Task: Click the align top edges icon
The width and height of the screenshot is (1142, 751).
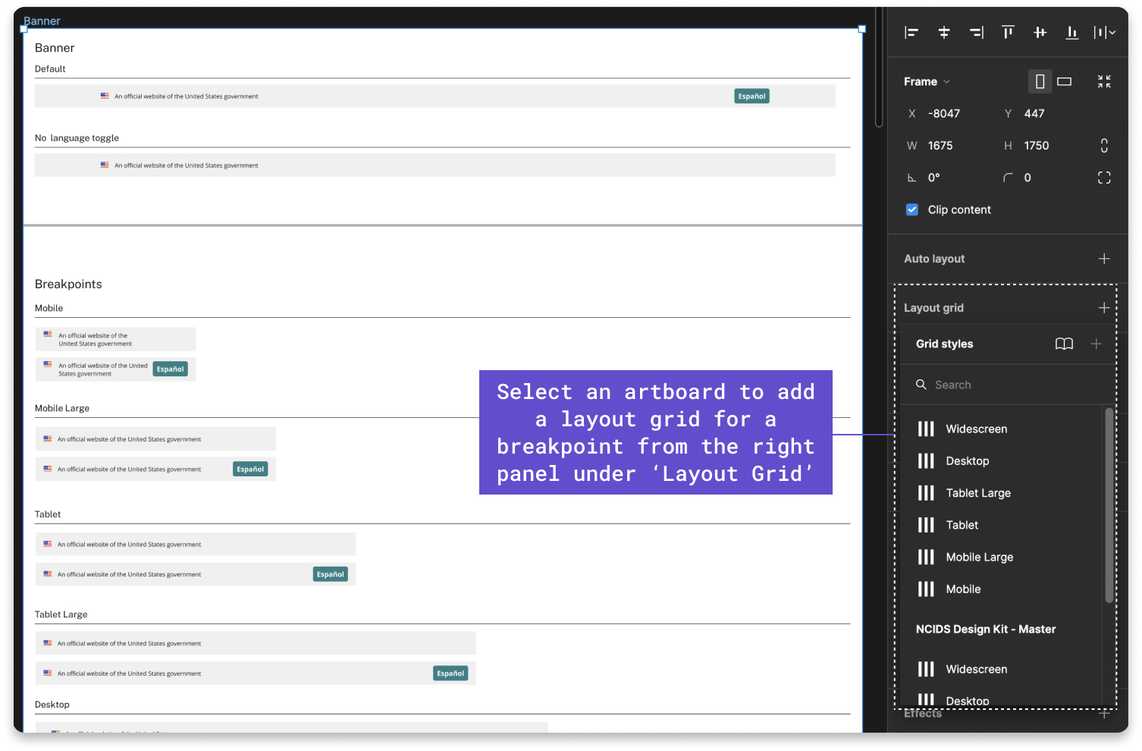Action: click(x=1008, y=31)
